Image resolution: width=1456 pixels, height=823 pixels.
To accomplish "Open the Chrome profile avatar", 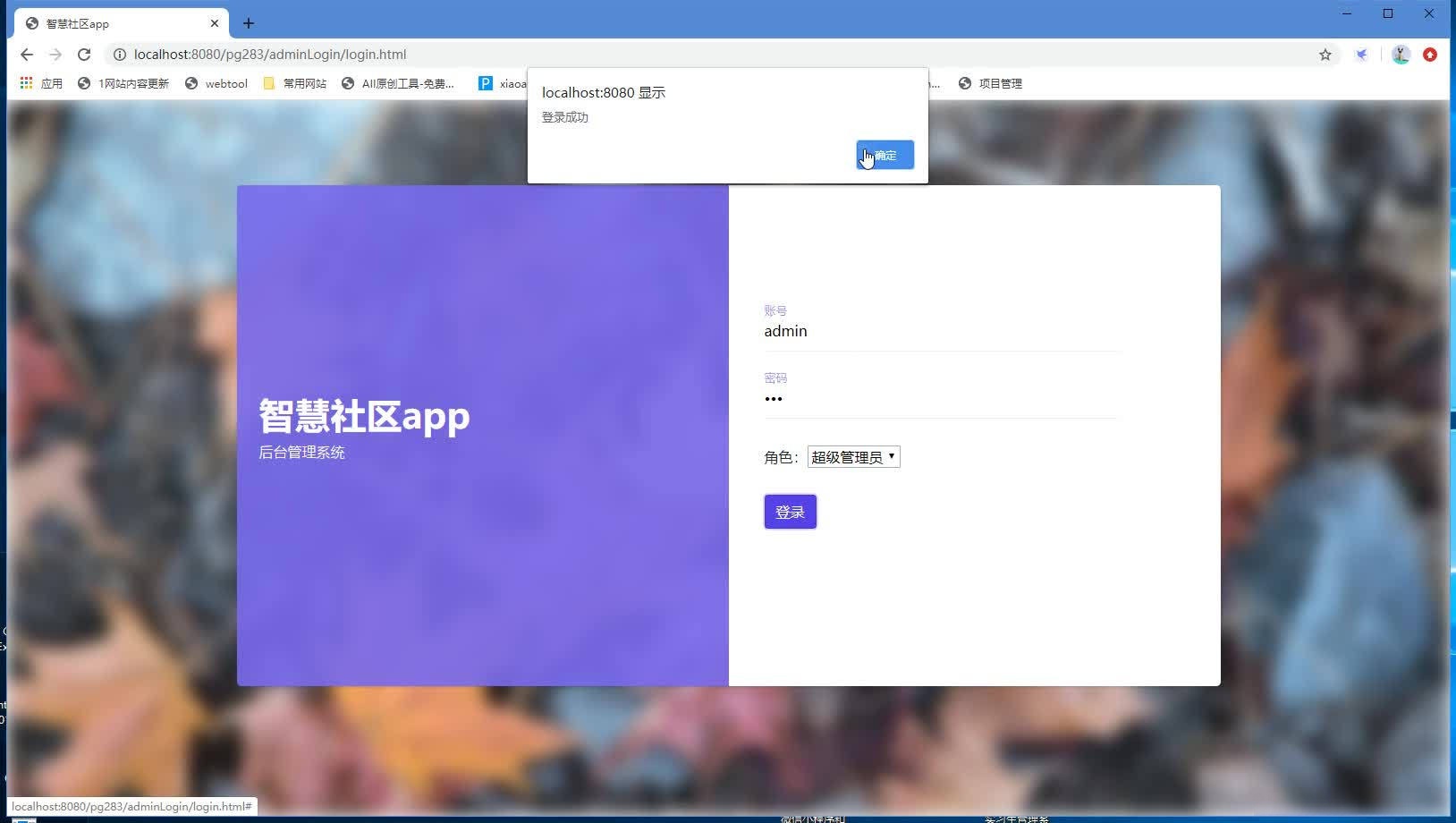I will (1401, 55).
